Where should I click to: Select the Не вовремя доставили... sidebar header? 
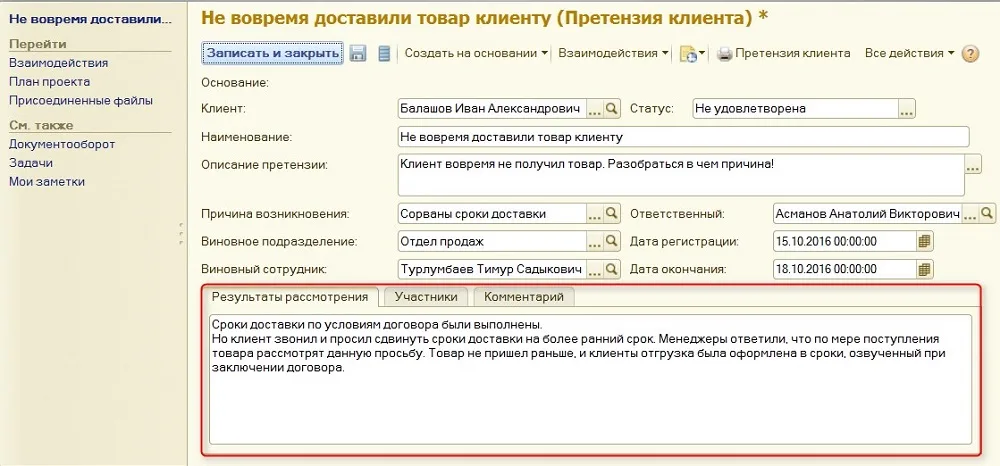[90, 19]
